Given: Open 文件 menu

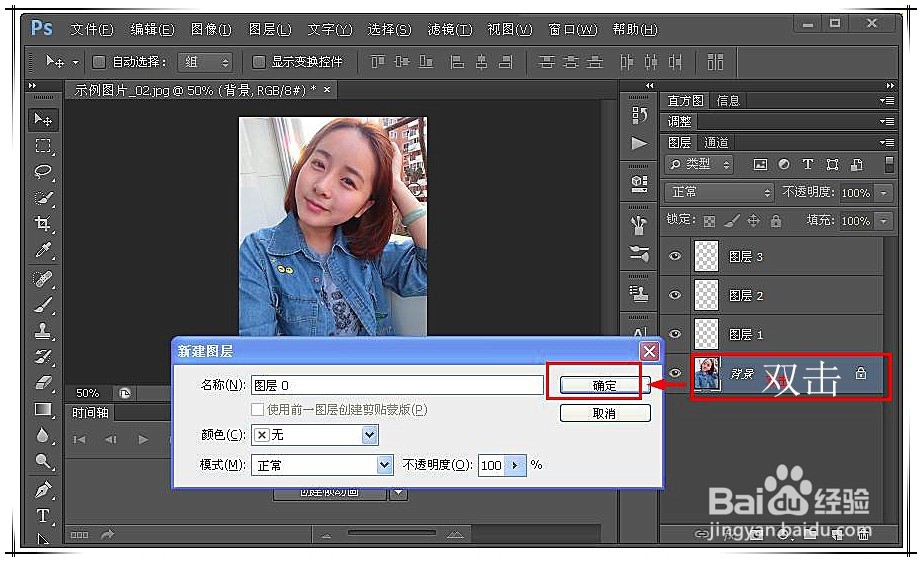Looking at the screenshot, I should click(x=92, y=29).
